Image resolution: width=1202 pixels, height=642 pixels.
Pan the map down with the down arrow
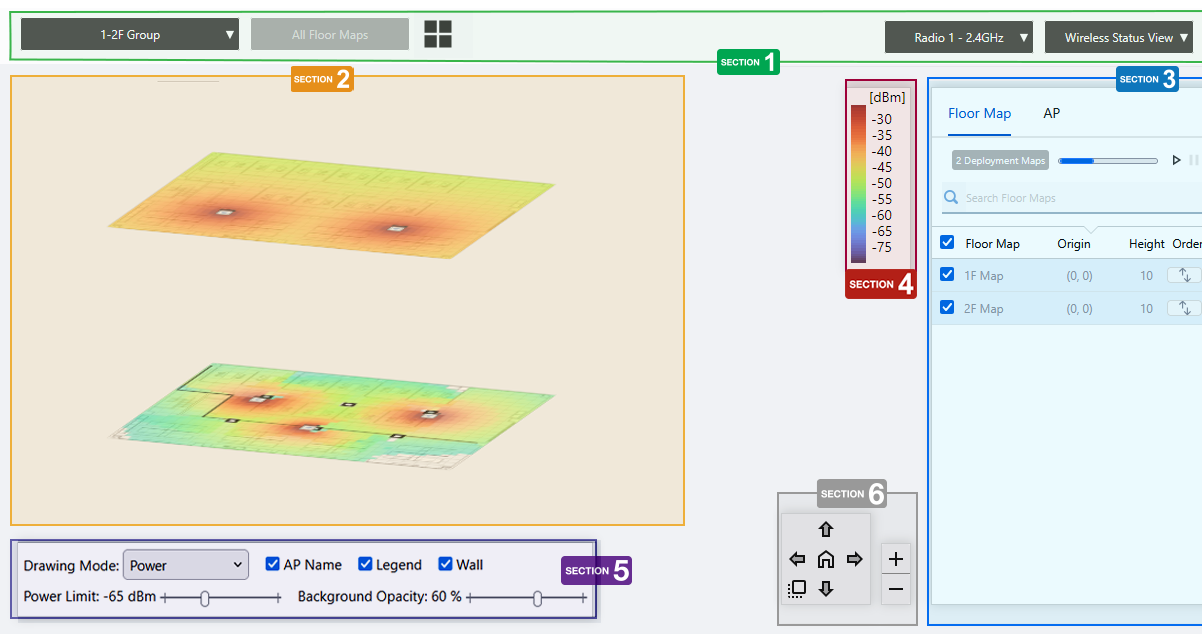coord(826,588)
